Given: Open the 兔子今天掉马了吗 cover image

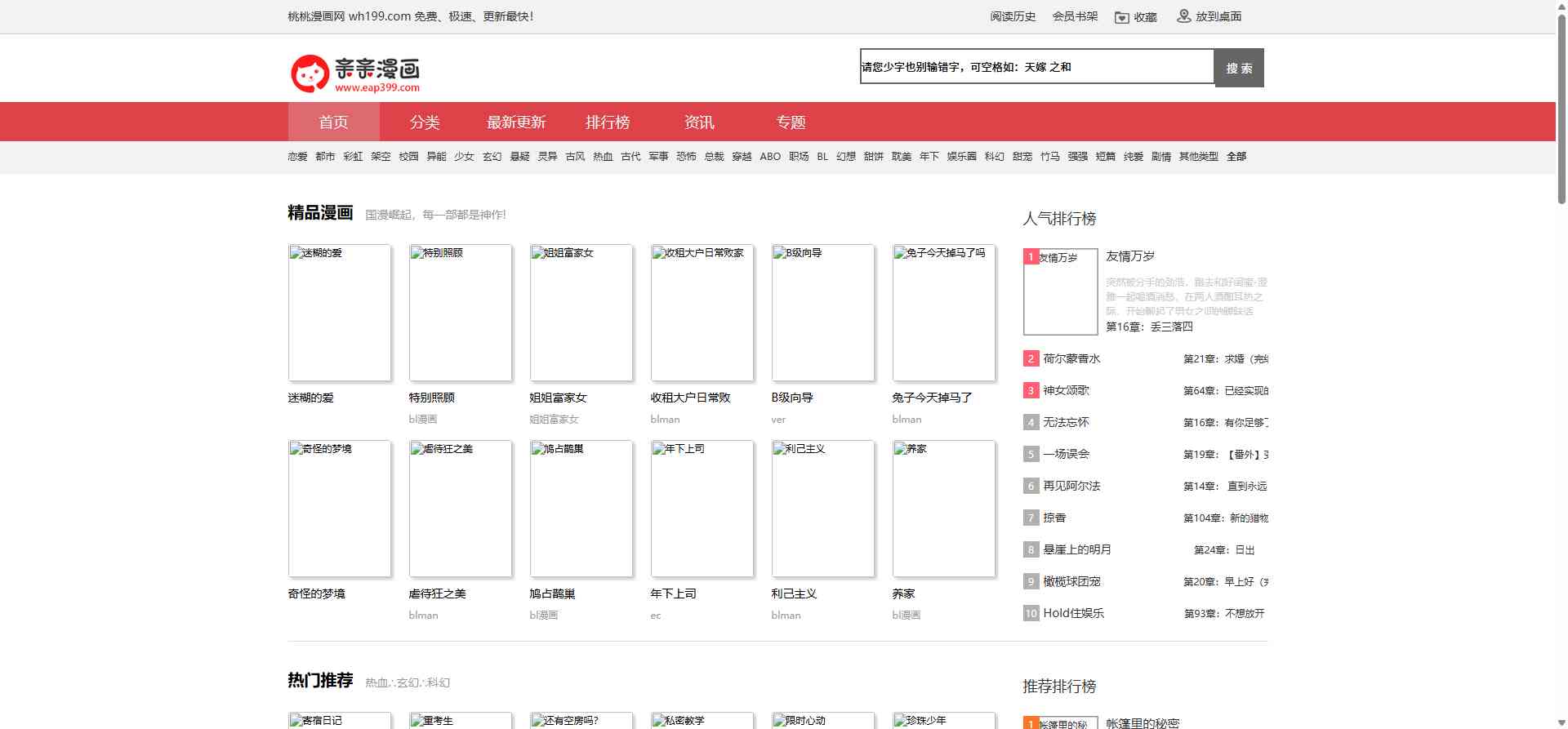Looking at the screenshot, I should 944,313.
